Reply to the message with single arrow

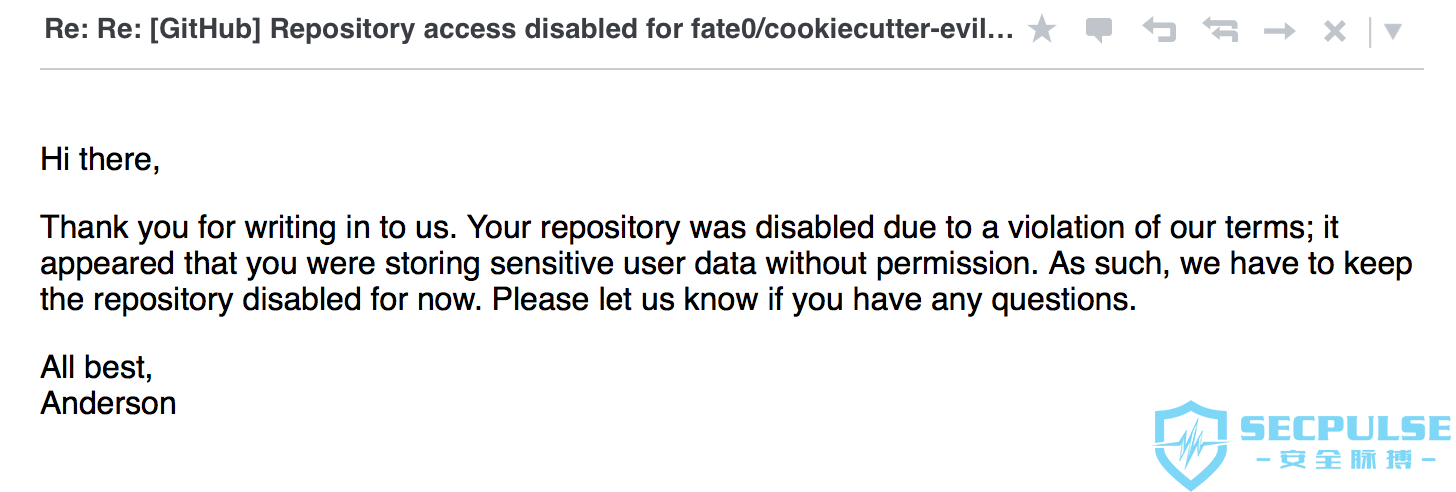tap(1159, 31)
